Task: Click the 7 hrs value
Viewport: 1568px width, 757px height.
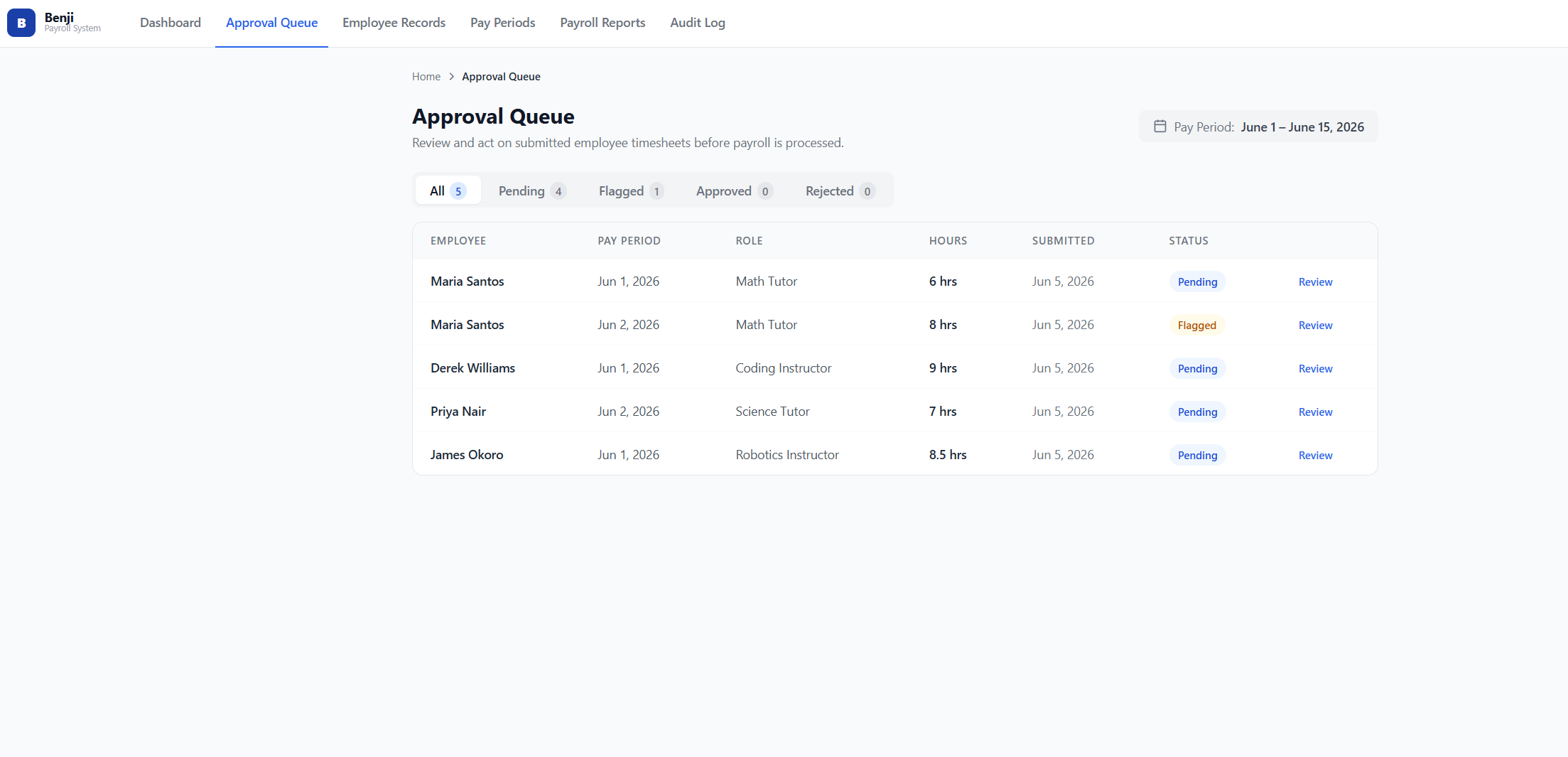Action: click(x=943, y=411)
